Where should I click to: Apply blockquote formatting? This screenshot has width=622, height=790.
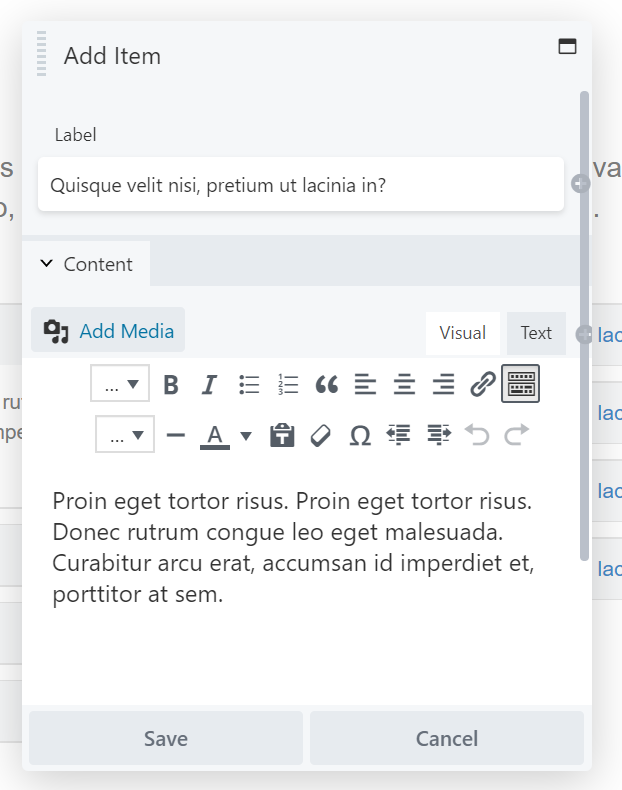click(x=326, y=385)
